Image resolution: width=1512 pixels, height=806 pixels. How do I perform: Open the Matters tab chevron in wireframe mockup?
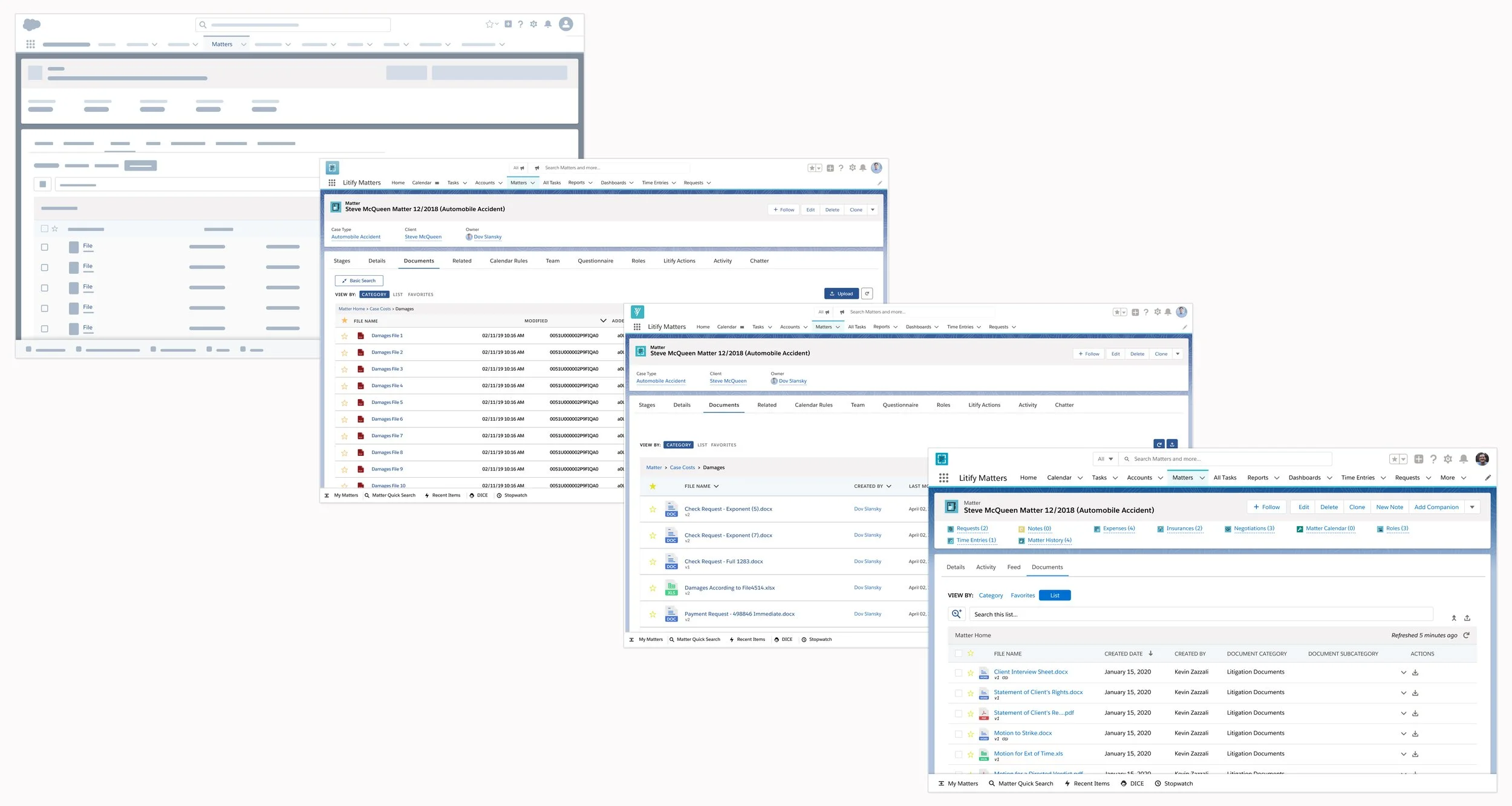pos(244,44)
